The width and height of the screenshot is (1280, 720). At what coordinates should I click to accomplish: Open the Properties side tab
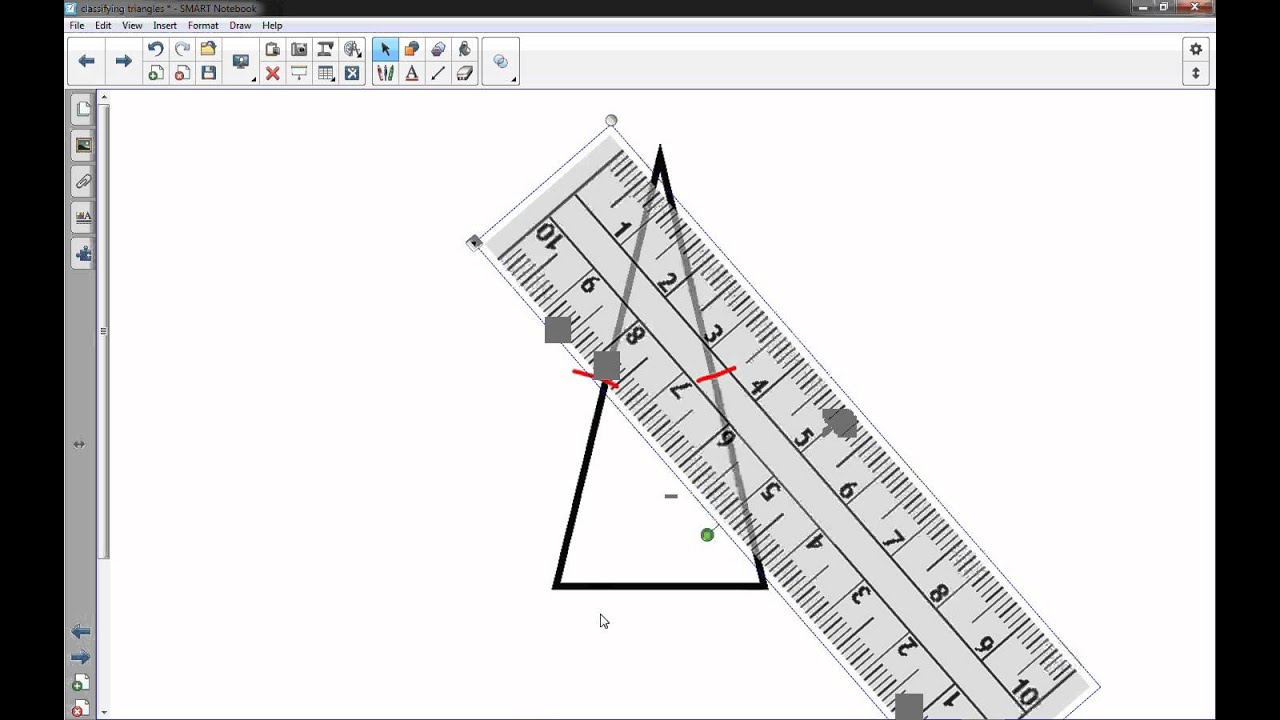pyautogui.click(x=83, y=217)
